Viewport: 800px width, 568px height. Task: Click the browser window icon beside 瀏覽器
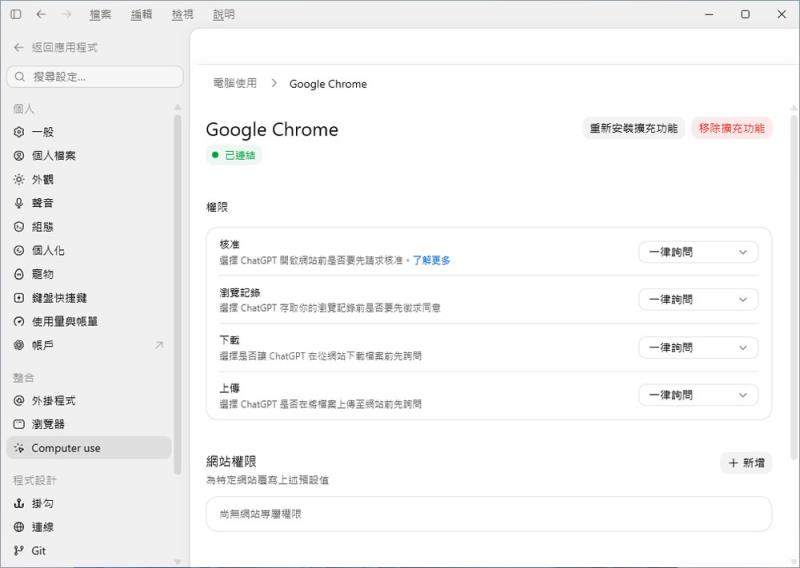pos(19,424)
